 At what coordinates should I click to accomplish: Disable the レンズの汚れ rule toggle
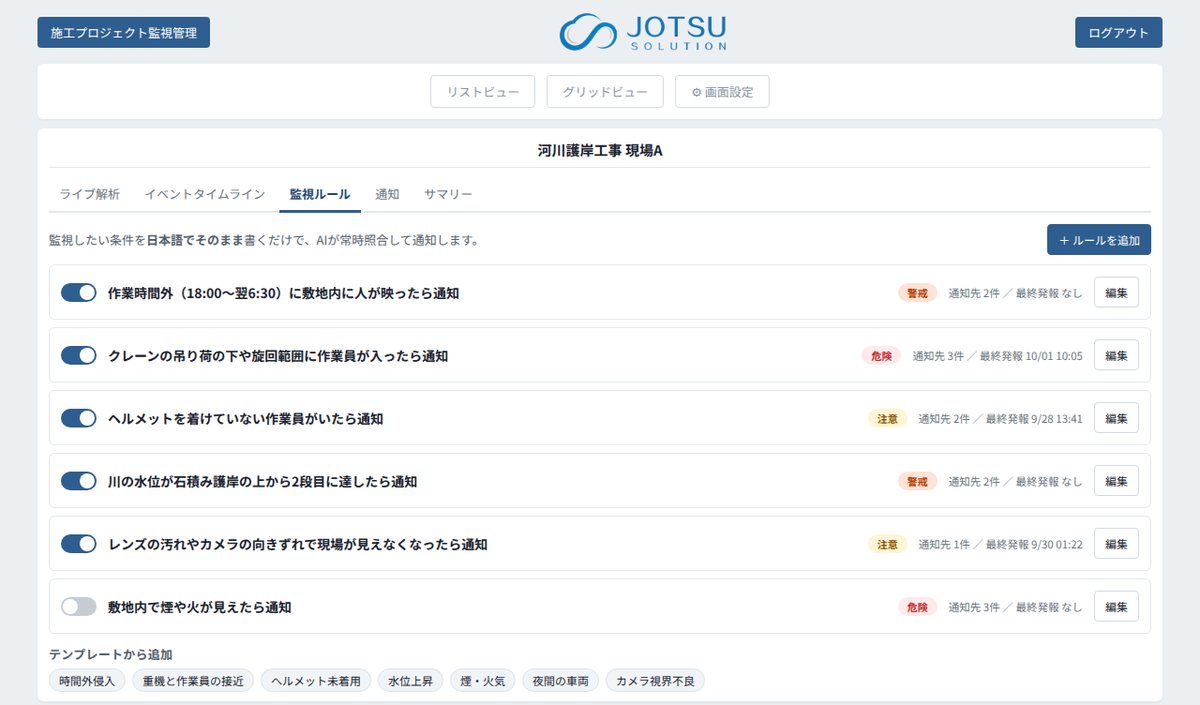(x=78, y=544)
